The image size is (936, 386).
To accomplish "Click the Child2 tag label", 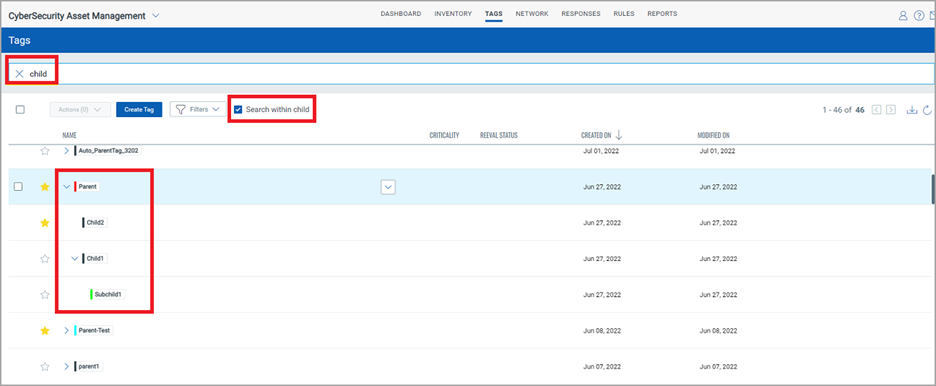I will pos(95,223).
